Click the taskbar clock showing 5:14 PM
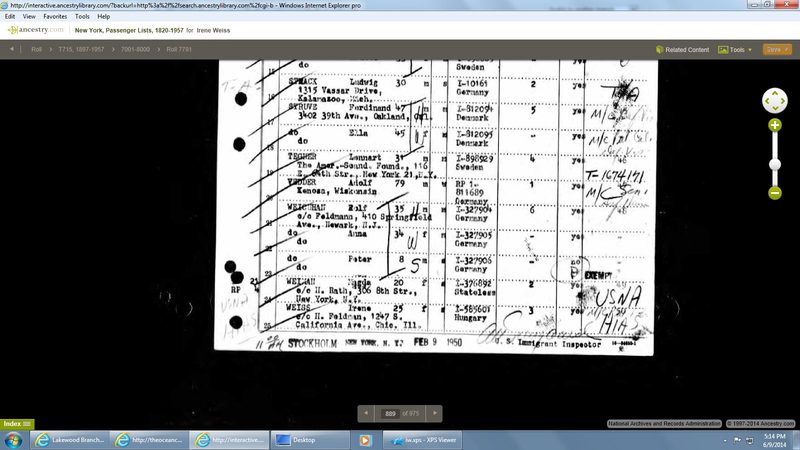 click(x=775, y=440)
